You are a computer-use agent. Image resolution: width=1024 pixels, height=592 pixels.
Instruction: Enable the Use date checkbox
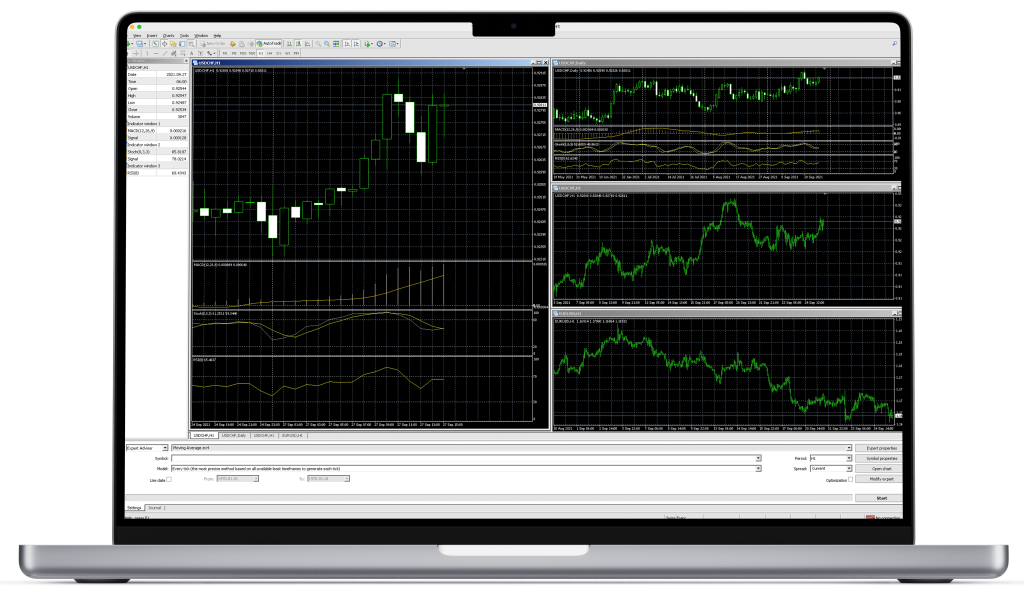coord(169,479)
